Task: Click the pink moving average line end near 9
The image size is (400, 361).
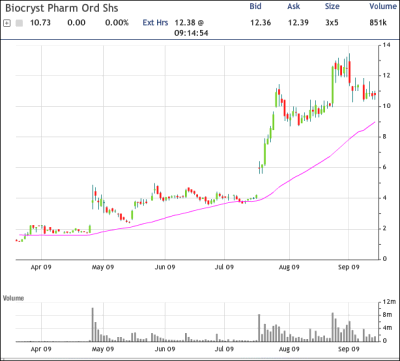Action: coord(375,122)
